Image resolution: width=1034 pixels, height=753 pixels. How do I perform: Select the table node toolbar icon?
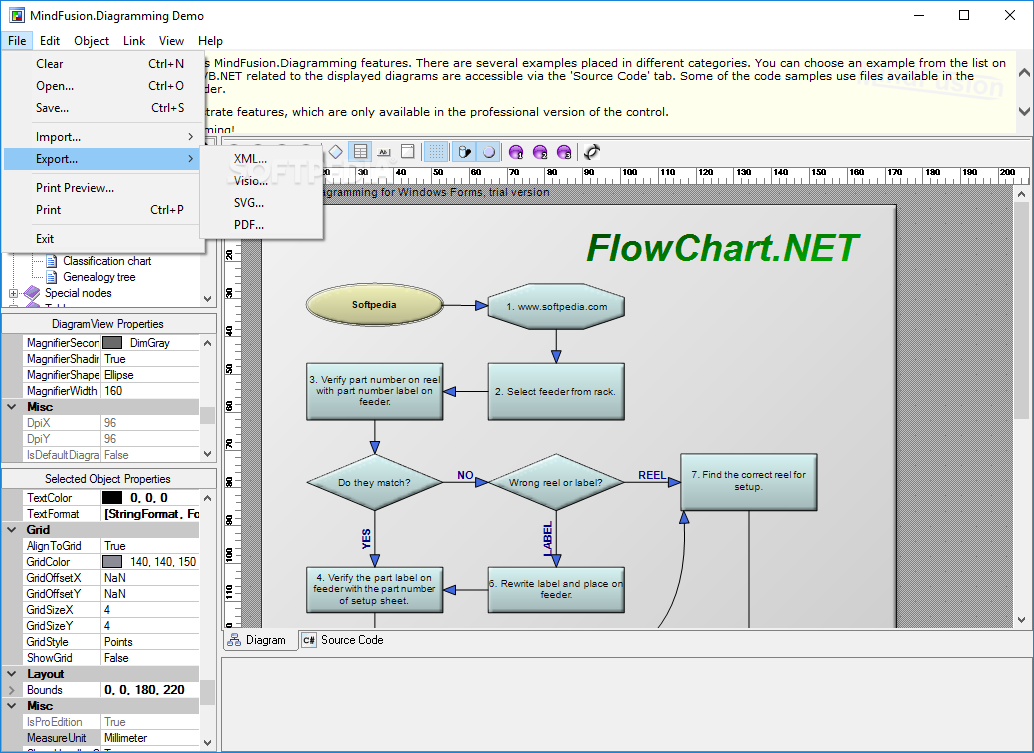click(360, 152)
